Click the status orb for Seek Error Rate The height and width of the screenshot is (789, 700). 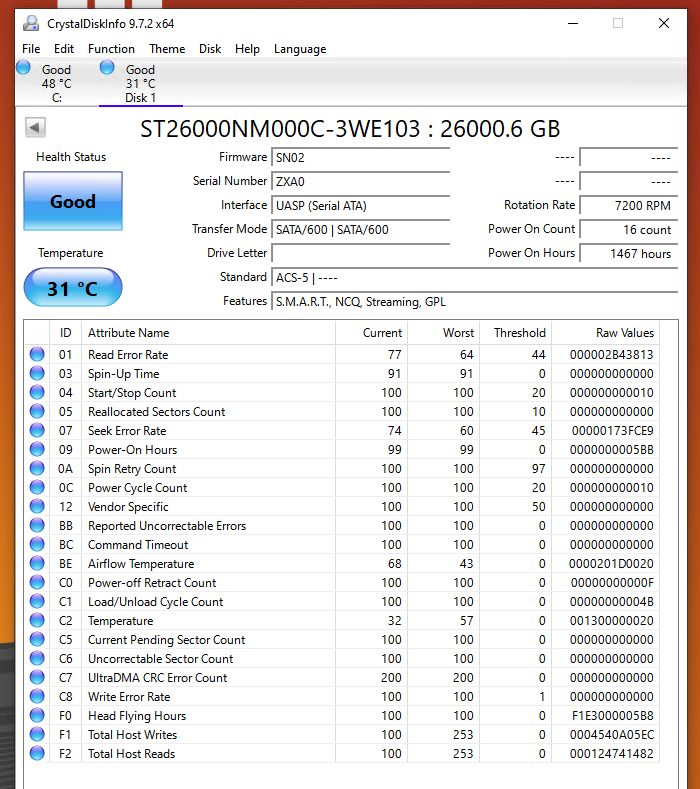(x=37, y=430)
